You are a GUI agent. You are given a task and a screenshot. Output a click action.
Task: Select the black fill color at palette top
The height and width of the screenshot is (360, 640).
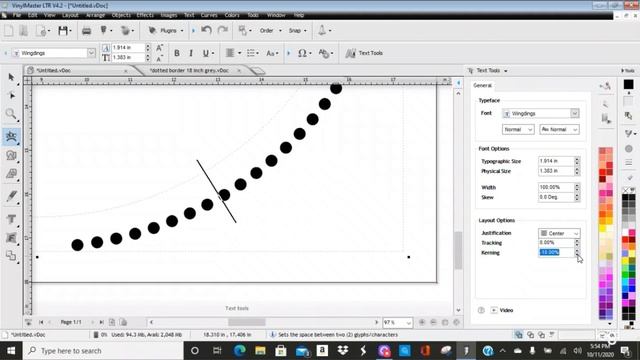pyautogui.click(x=628, y=84)
